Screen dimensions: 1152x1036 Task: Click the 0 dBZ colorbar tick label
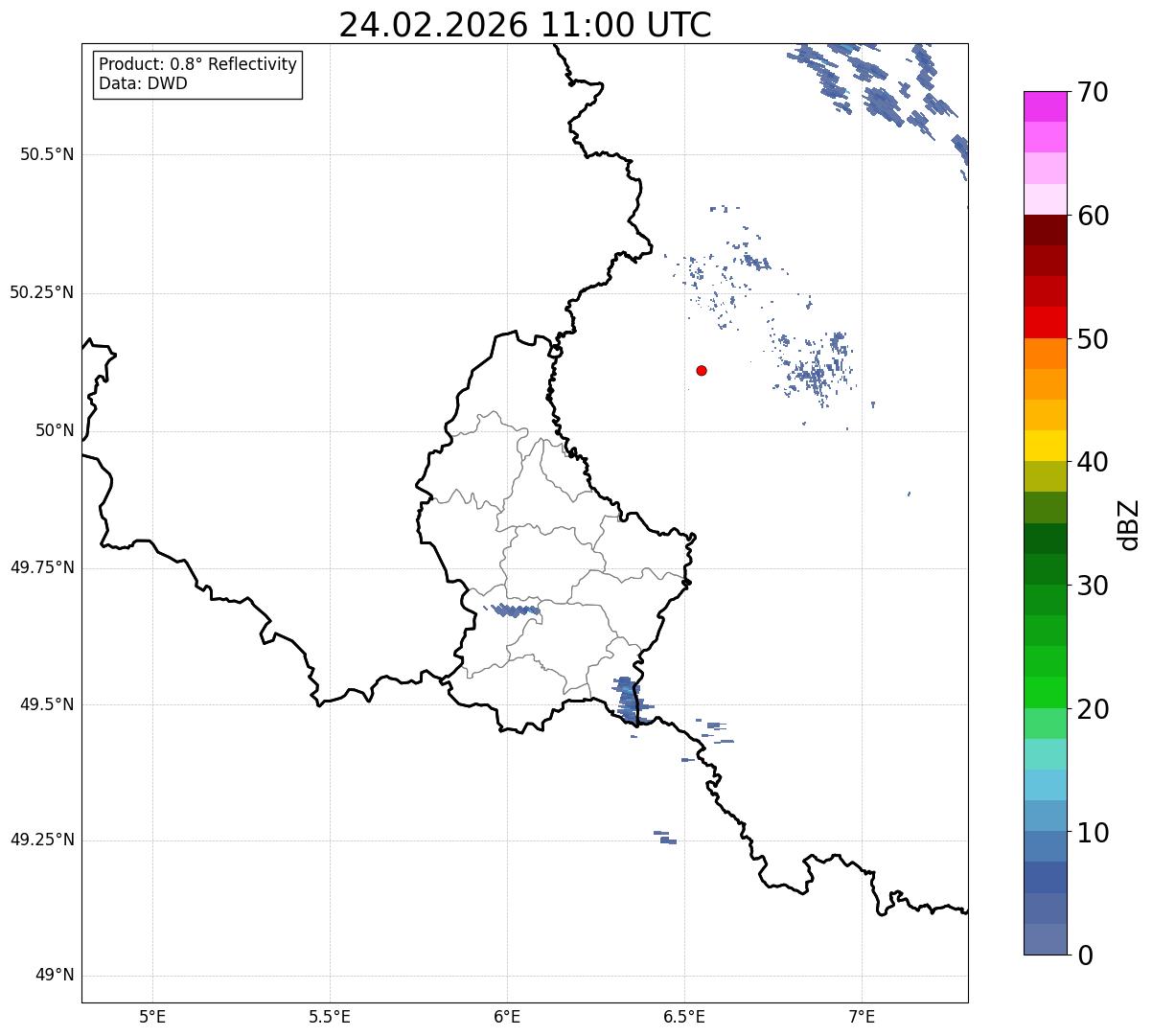1086,955
